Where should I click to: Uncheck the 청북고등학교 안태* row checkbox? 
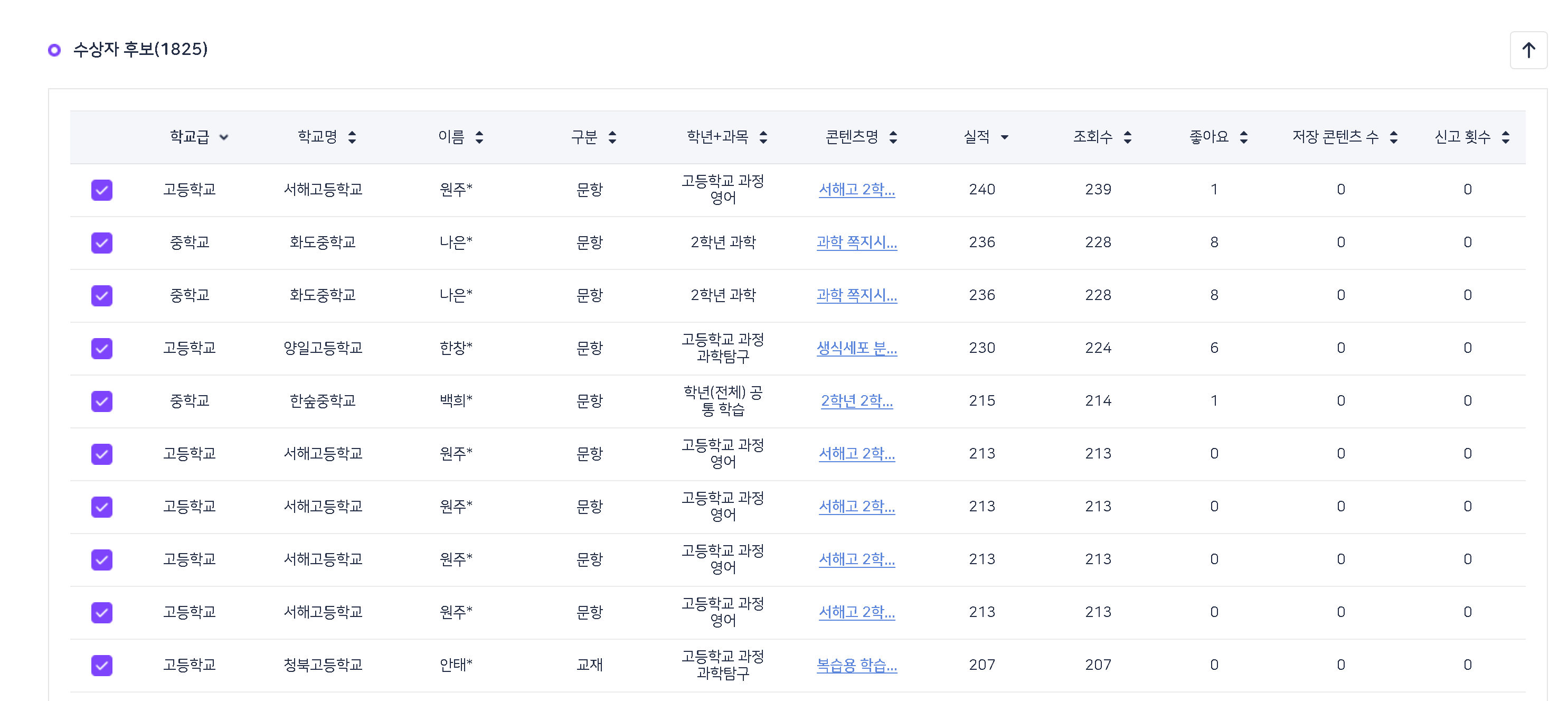(x=102, y=665)
